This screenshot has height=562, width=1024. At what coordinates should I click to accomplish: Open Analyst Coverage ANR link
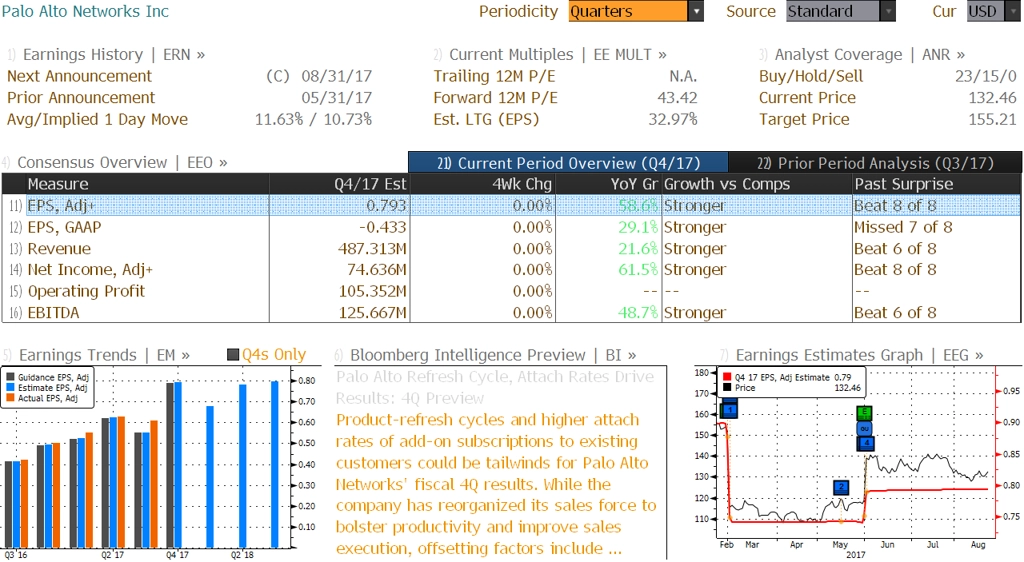click(x=869, y=54)
